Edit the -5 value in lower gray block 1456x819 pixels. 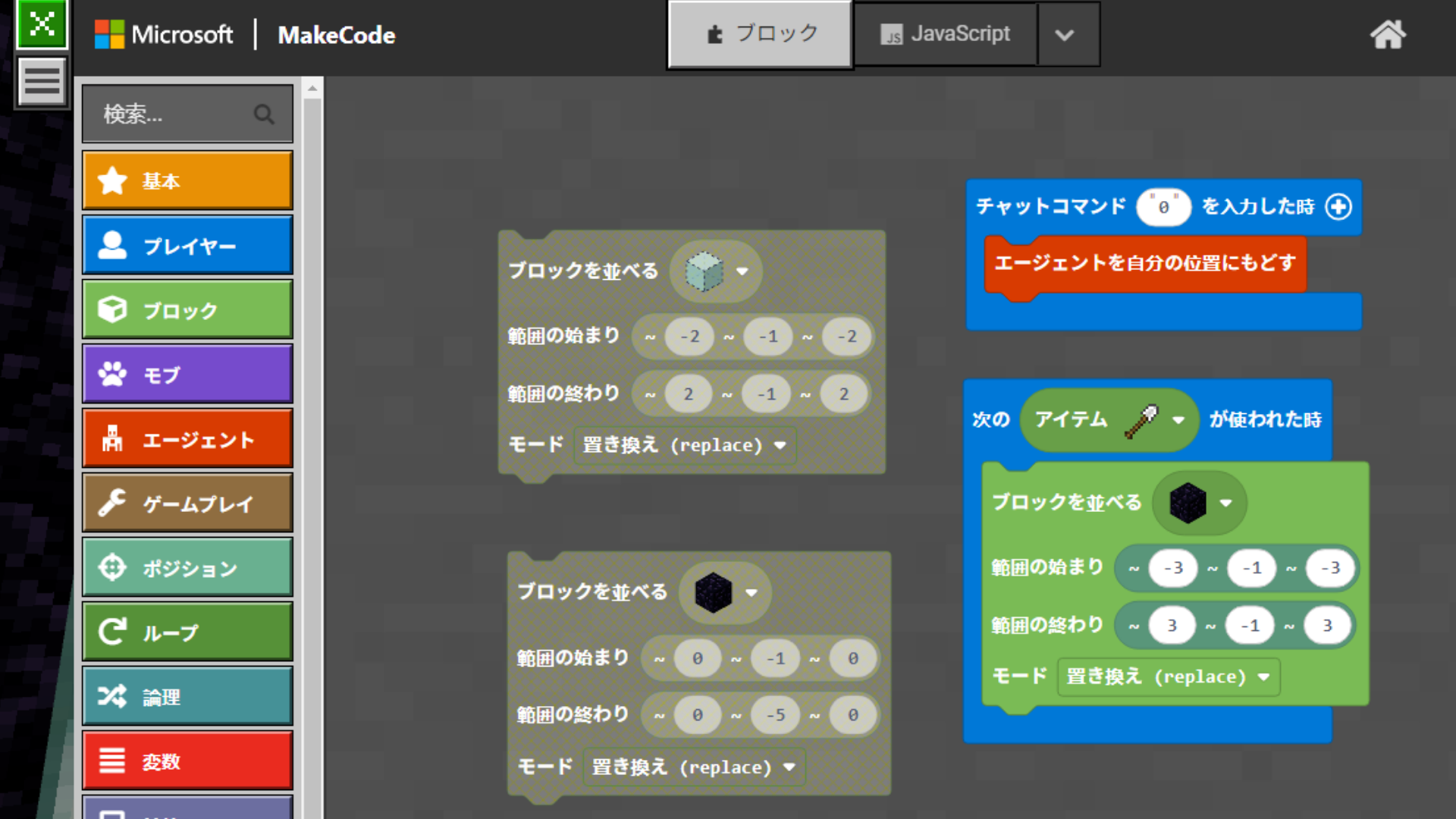(775, 715)
